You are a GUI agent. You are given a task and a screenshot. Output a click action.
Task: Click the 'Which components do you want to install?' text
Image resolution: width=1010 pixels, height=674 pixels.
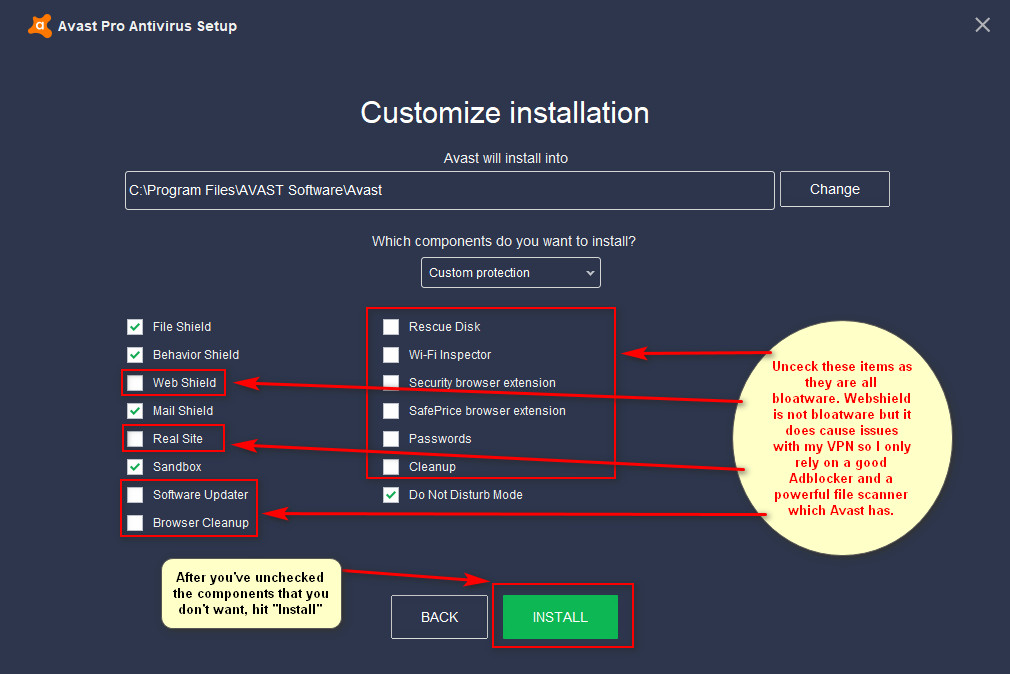pos(504,242)
